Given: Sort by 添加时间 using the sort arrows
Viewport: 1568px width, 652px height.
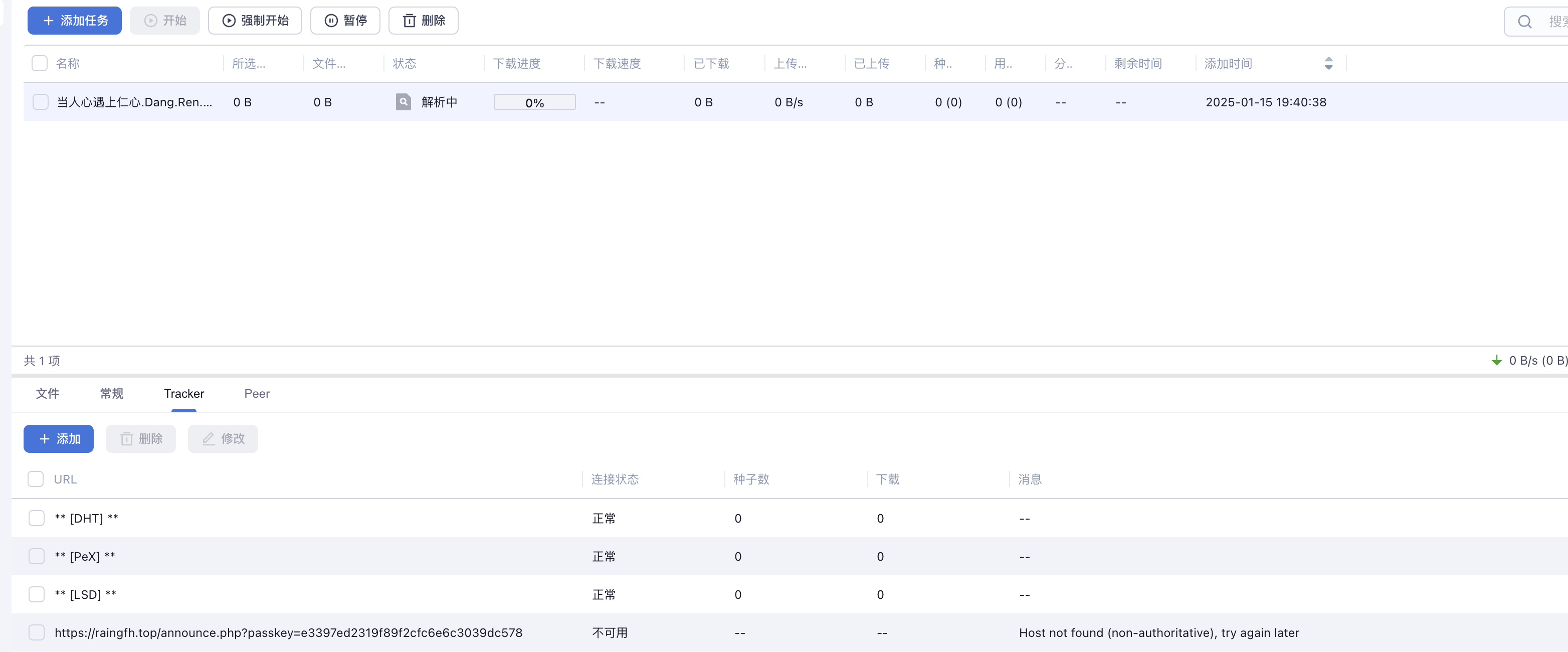Looking at the screenshot, I should pyautogui.click(x=1329, y=63).
